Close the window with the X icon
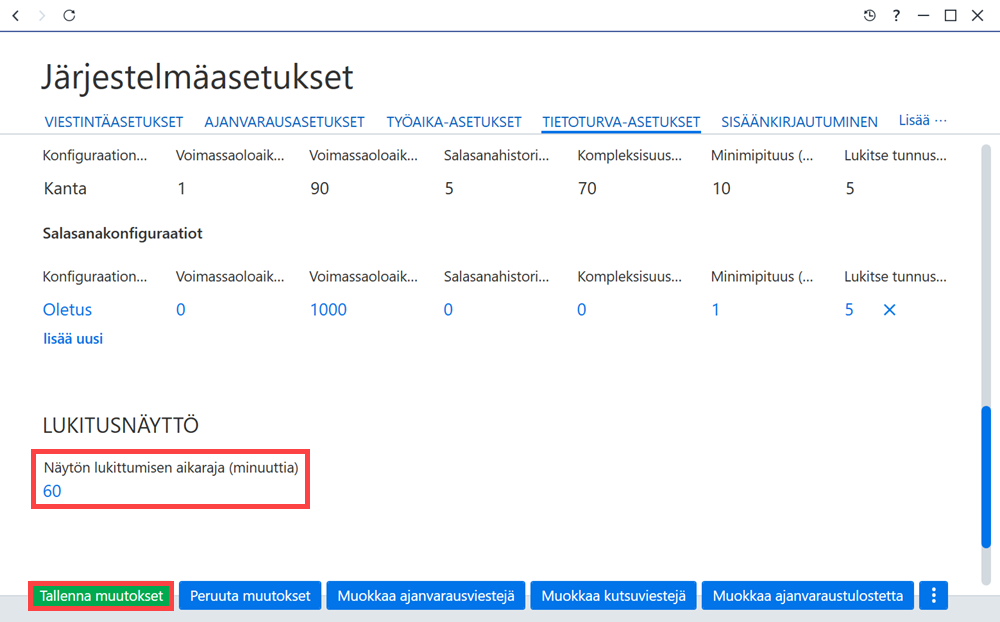The width and height of the screenshot is (1000, 622). click(977, 15)
